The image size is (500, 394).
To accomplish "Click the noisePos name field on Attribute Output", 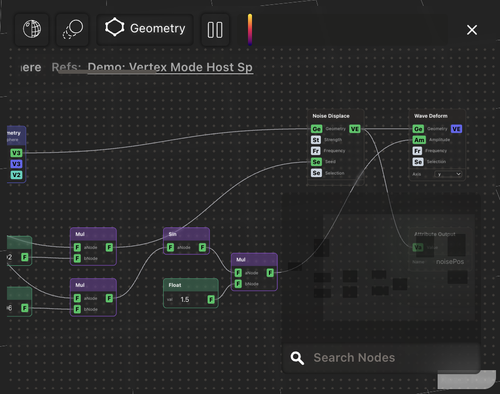I will click(450, 262).
